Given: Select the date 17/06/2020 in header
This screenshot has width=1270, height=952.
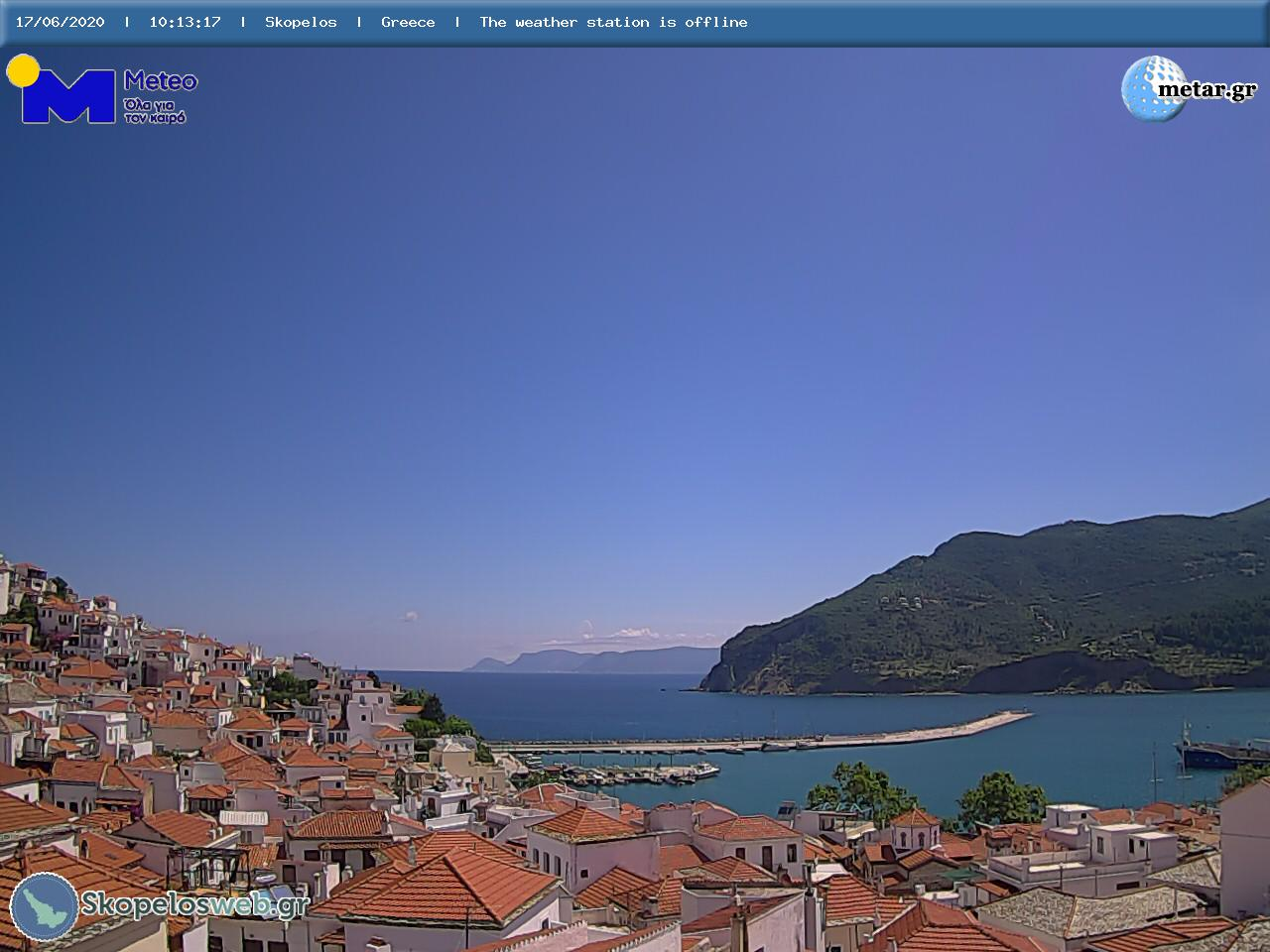Looking at the screenshot, I should [x=60, y=22].
